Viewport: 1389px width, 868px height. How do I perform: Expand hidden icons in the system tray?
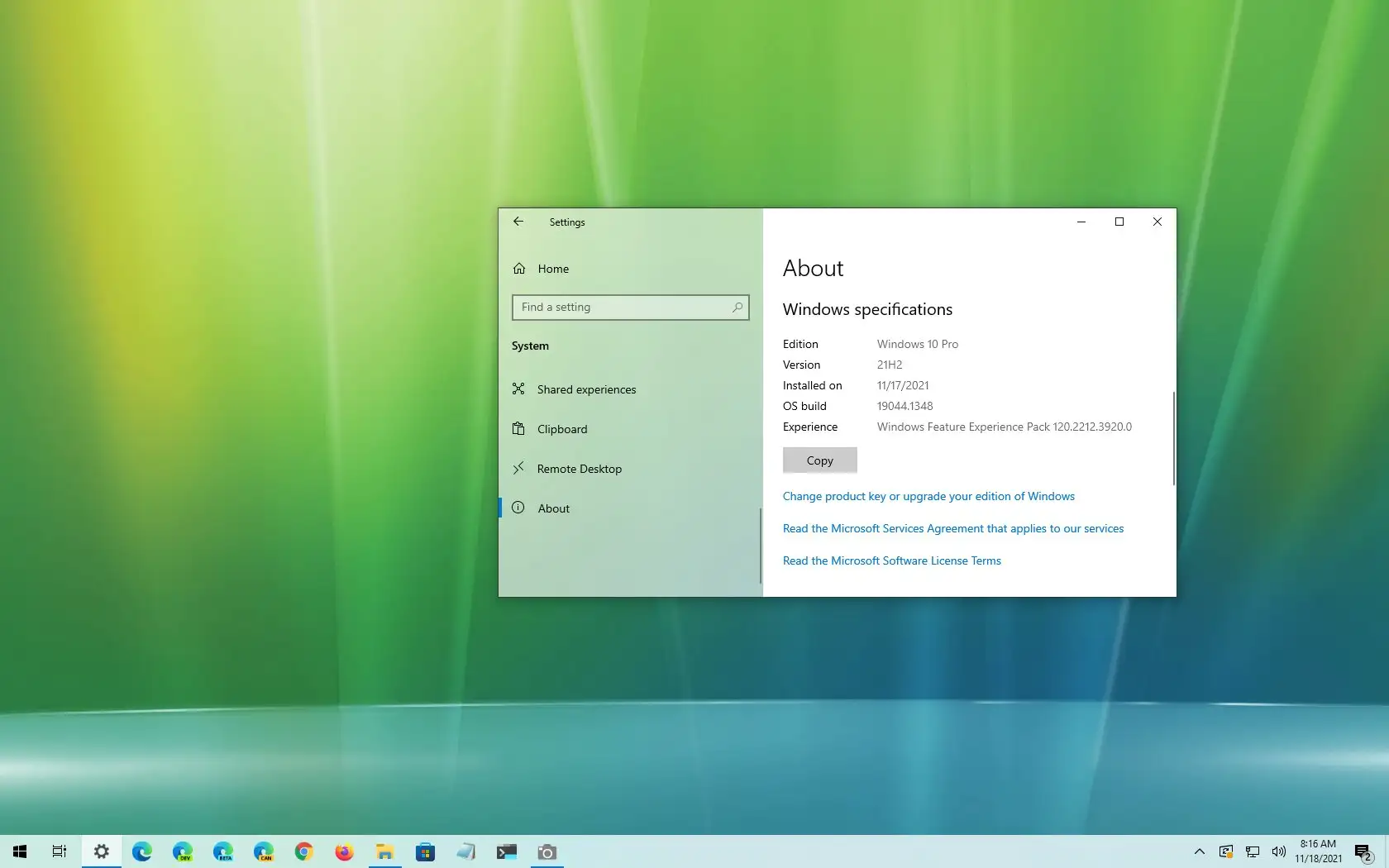tap(1199, 851)
